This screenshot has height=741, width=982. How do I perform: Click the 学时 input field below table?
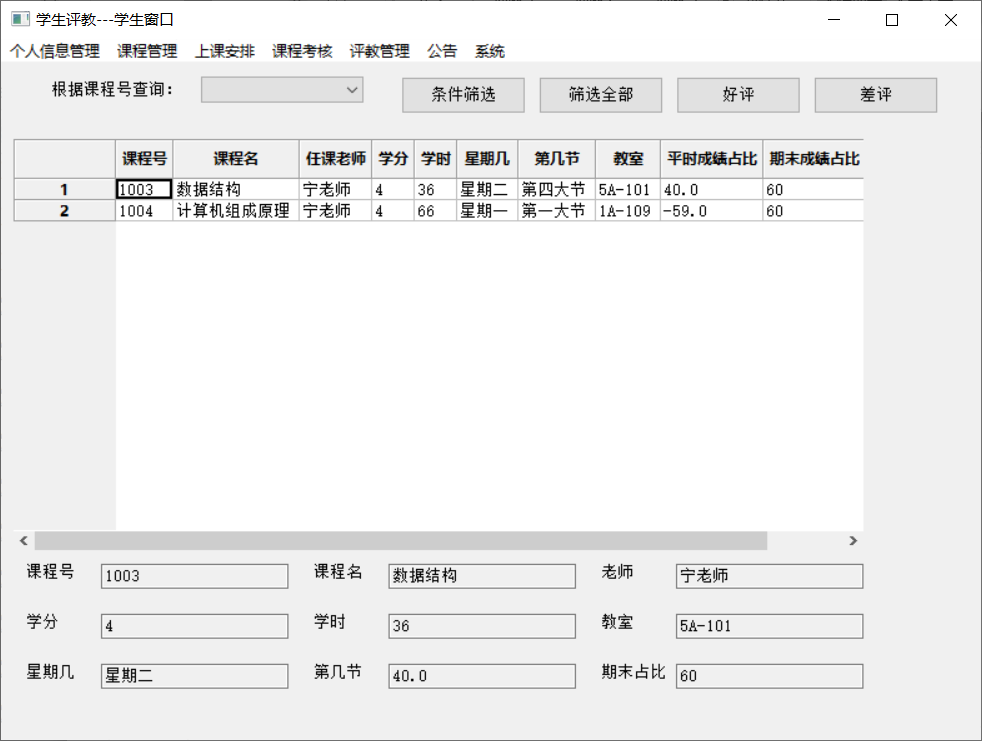482,626
